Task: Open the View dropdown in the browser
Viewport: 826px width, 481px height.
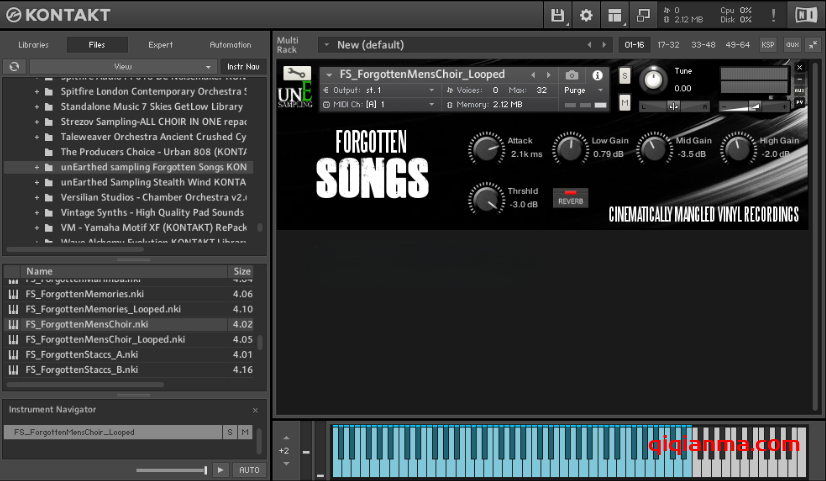Action: 122,67
